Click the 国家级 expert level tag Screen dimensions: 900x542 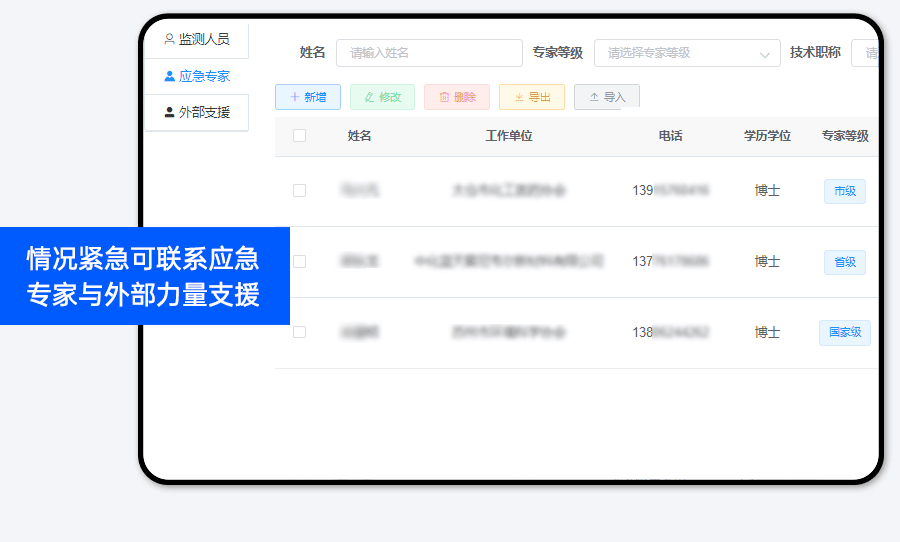pos(844,333)
